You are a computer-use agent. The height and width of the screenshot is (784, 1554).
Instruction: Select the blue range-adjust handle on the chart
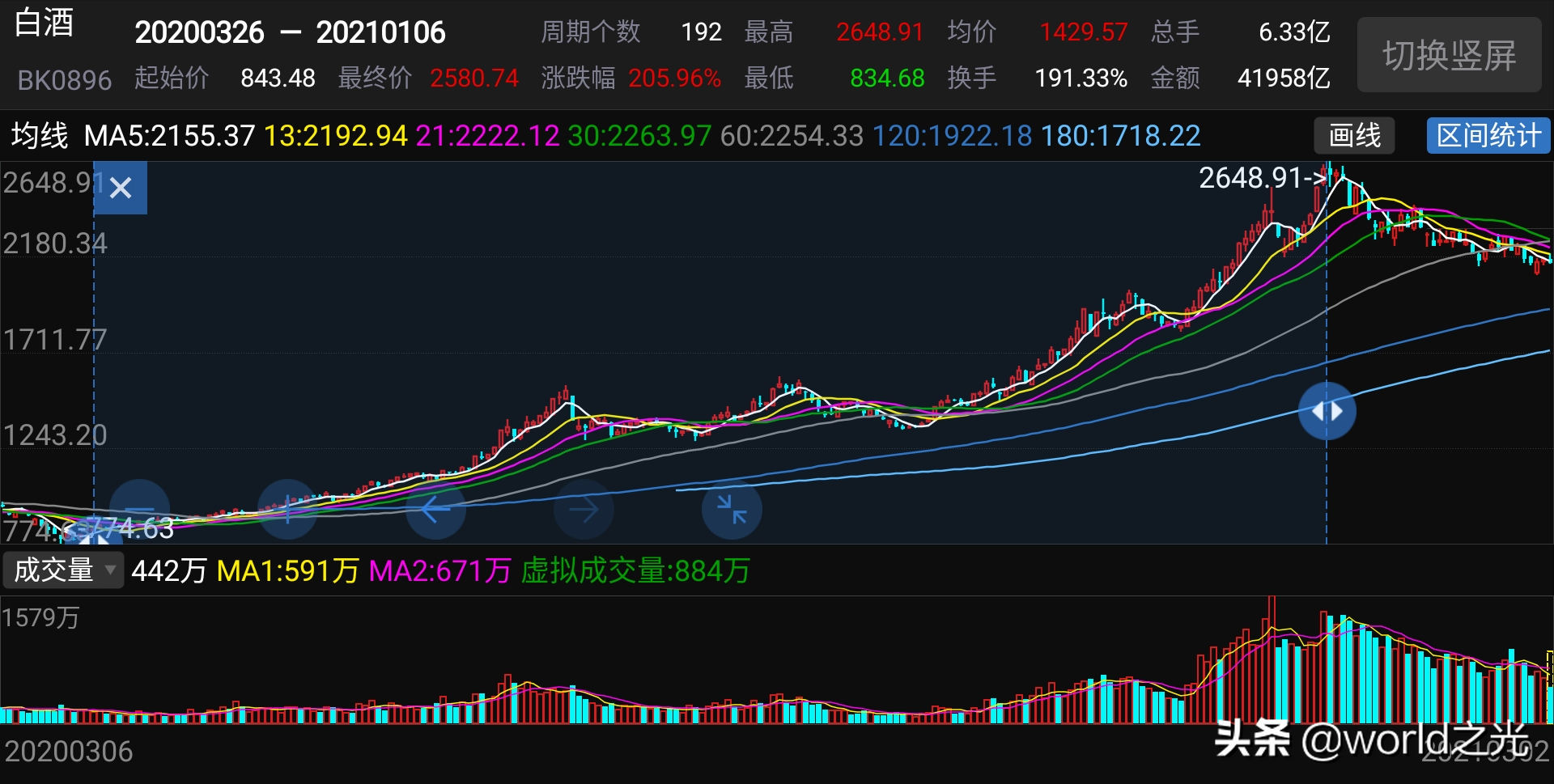[1327, 411]
